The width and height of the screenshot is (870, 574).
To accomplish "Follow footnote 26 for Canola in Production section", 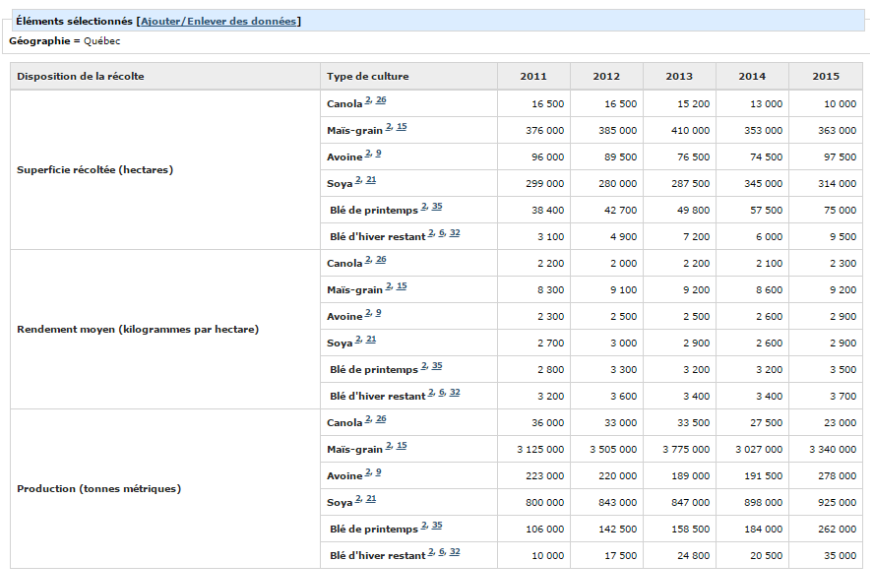I will (381, 419).
